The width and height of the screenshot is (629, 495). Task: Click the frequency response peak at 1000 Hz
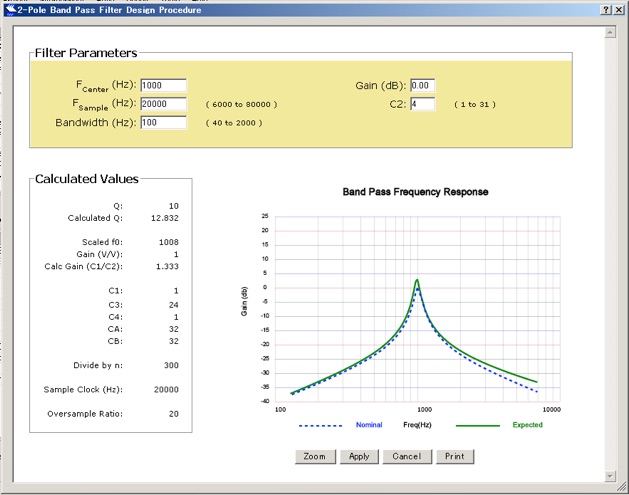tap(417, 280)
